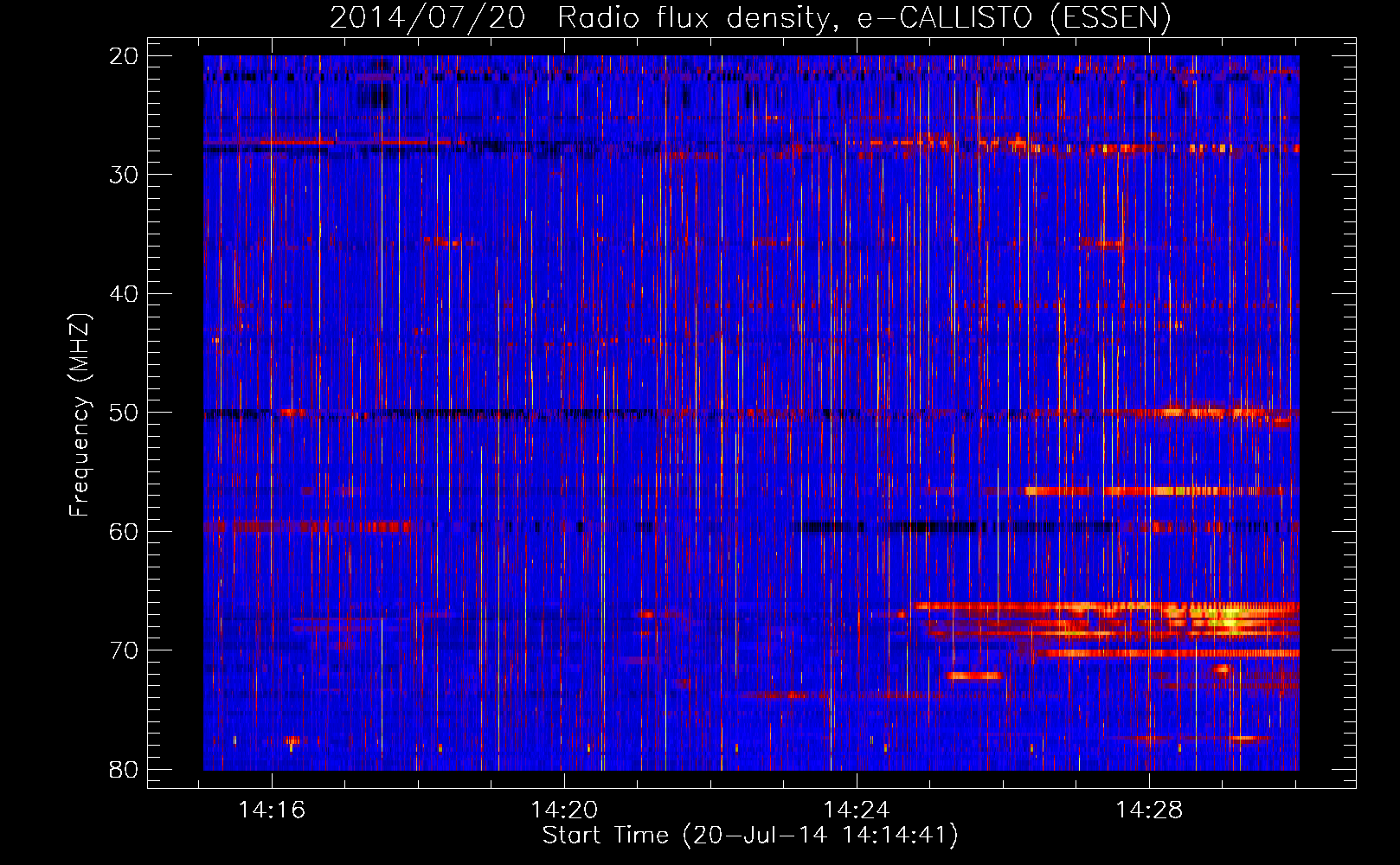The height and width of the screenshot is (865, 1400).
Task: Click the 'Start Time (20-Jul-14 14:14:41)' label
Action: tap(750, 836)
